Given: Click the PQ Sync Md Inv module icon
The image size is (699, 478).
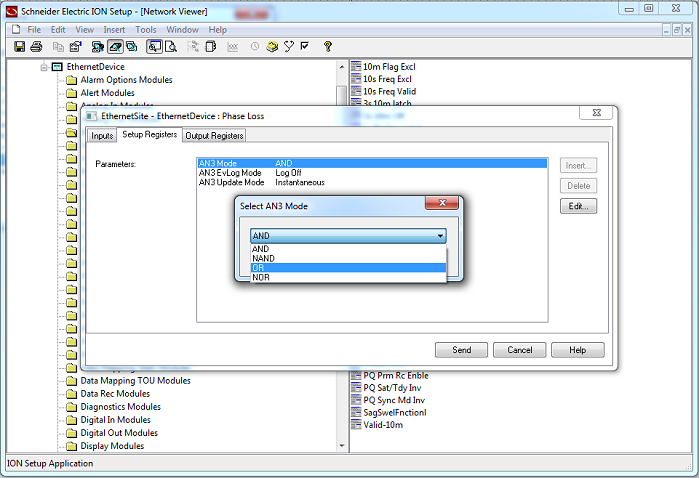Looking at the screenshot, I should point(356,400).
